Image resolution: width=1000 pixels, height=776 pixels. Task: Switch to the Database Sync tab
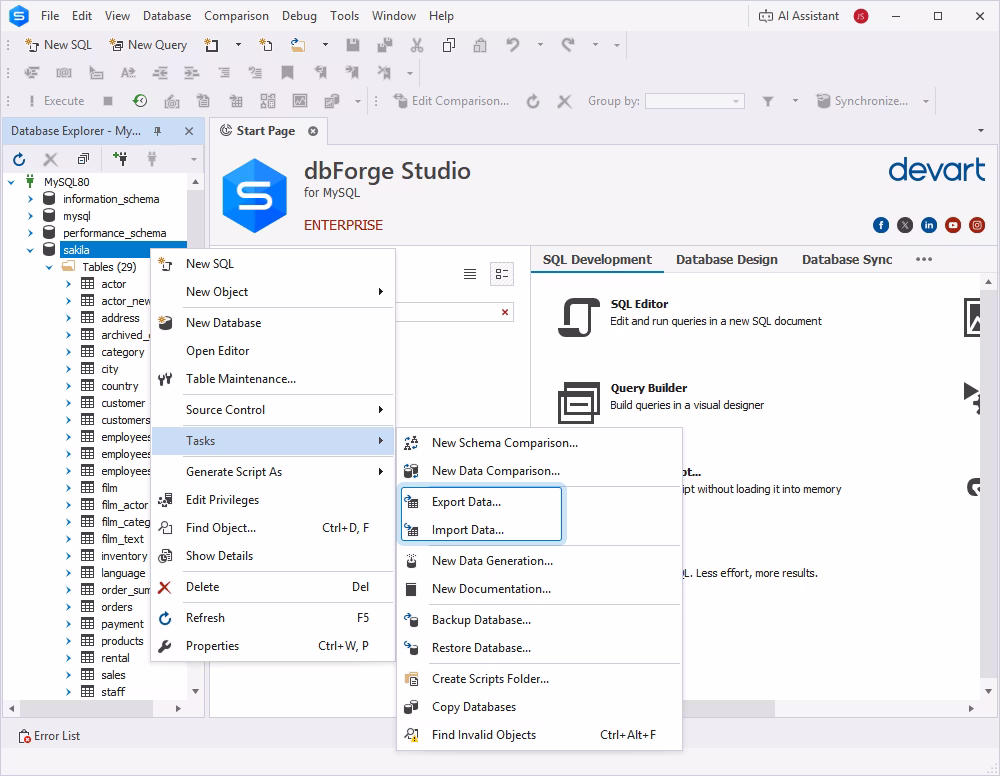pyautogui.click(x=847, y=260)
